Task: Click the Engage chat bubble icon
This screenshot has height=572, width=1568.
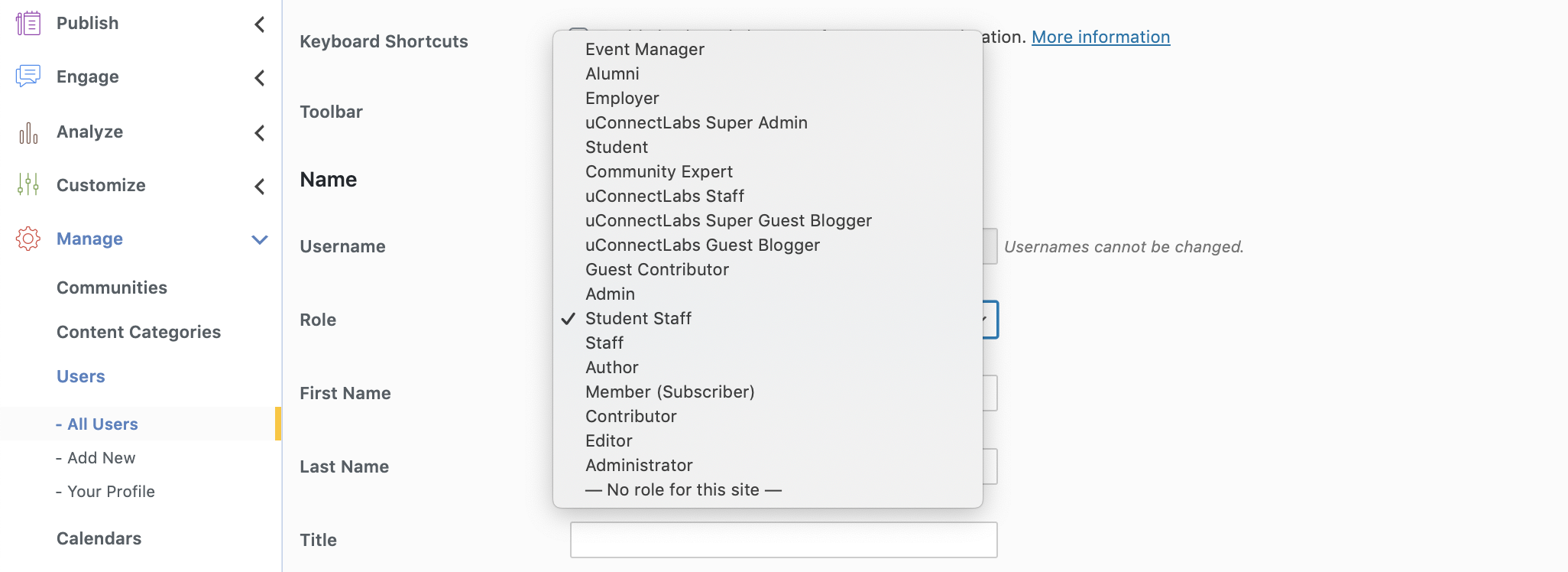Action: pos(28,76)
